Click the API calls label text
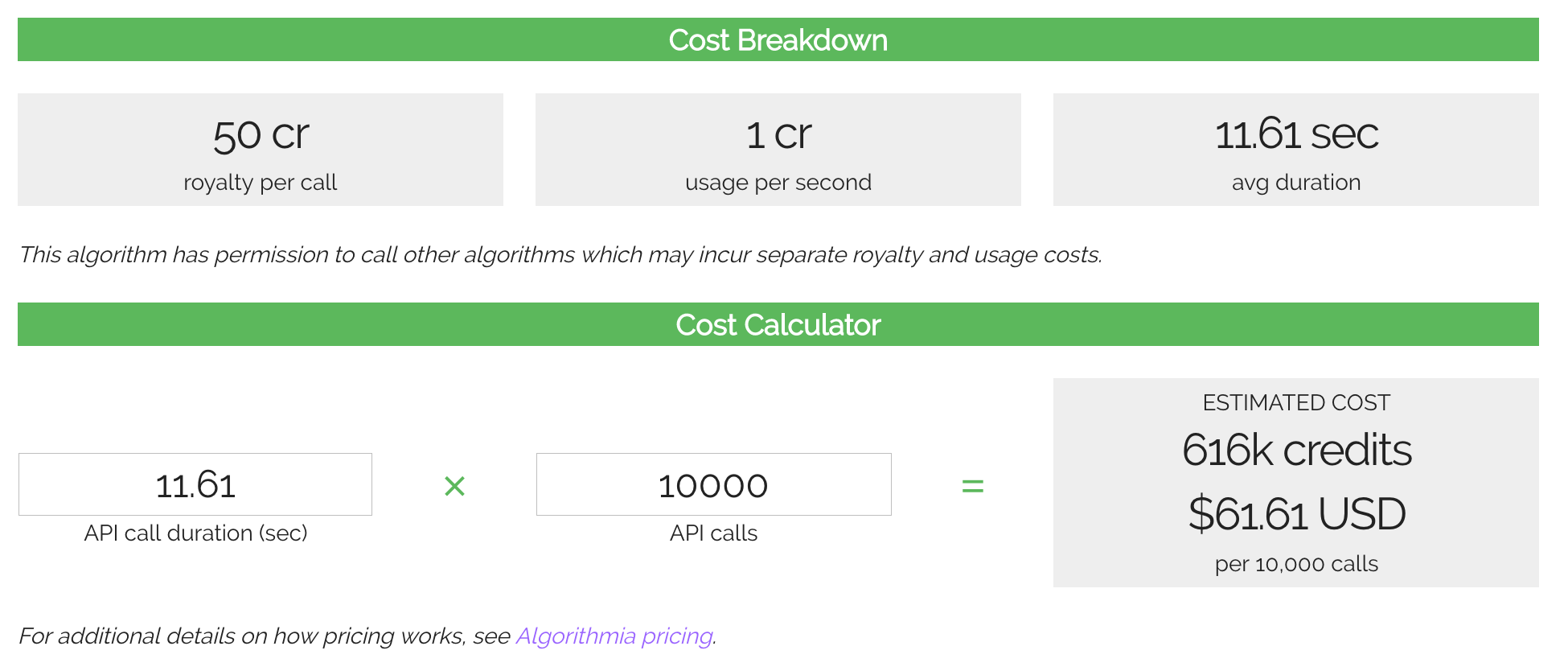The height and width of the screenshot is (671, 1568). [x=713, y=533]
